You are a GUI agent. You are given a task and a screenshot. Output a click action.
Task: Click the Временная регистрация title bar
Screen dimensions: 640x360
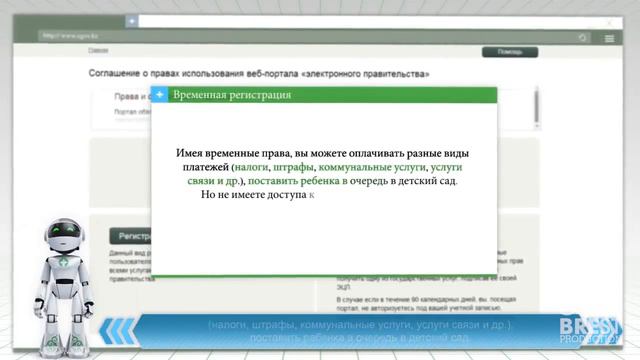coord(324,95)
